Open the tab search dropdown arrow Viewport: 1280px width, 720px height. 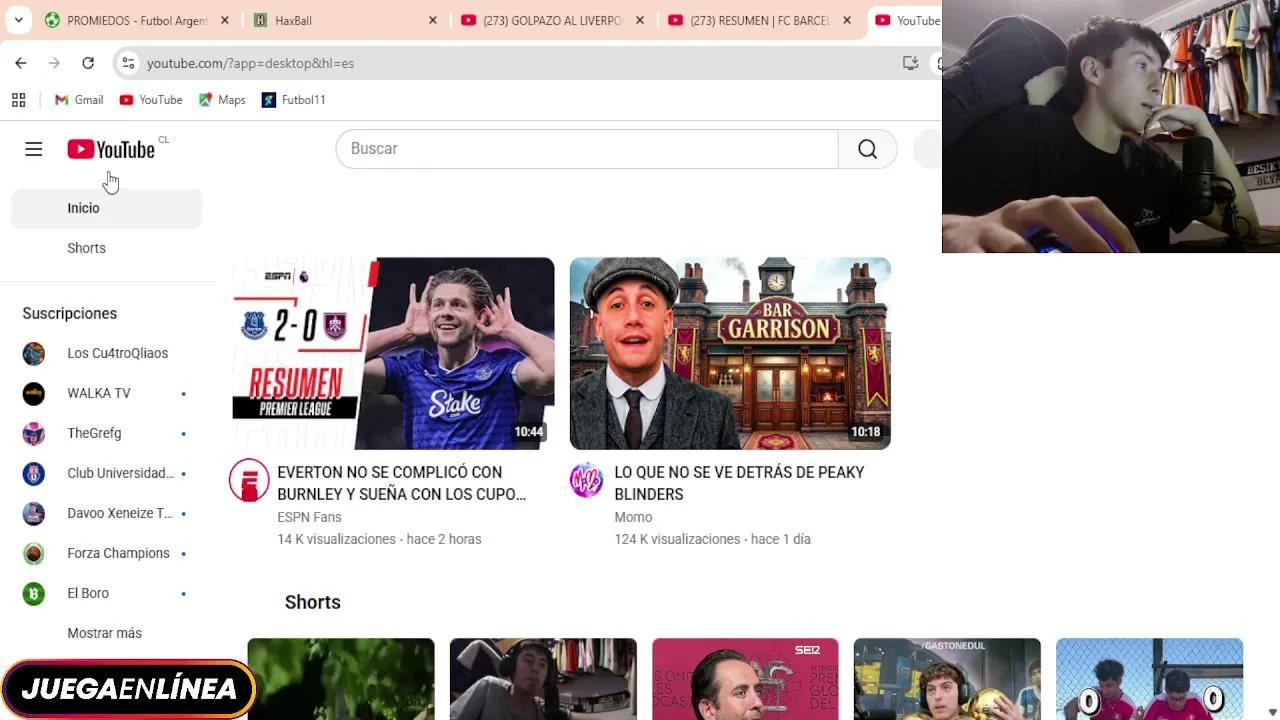[x=18, y=20]
